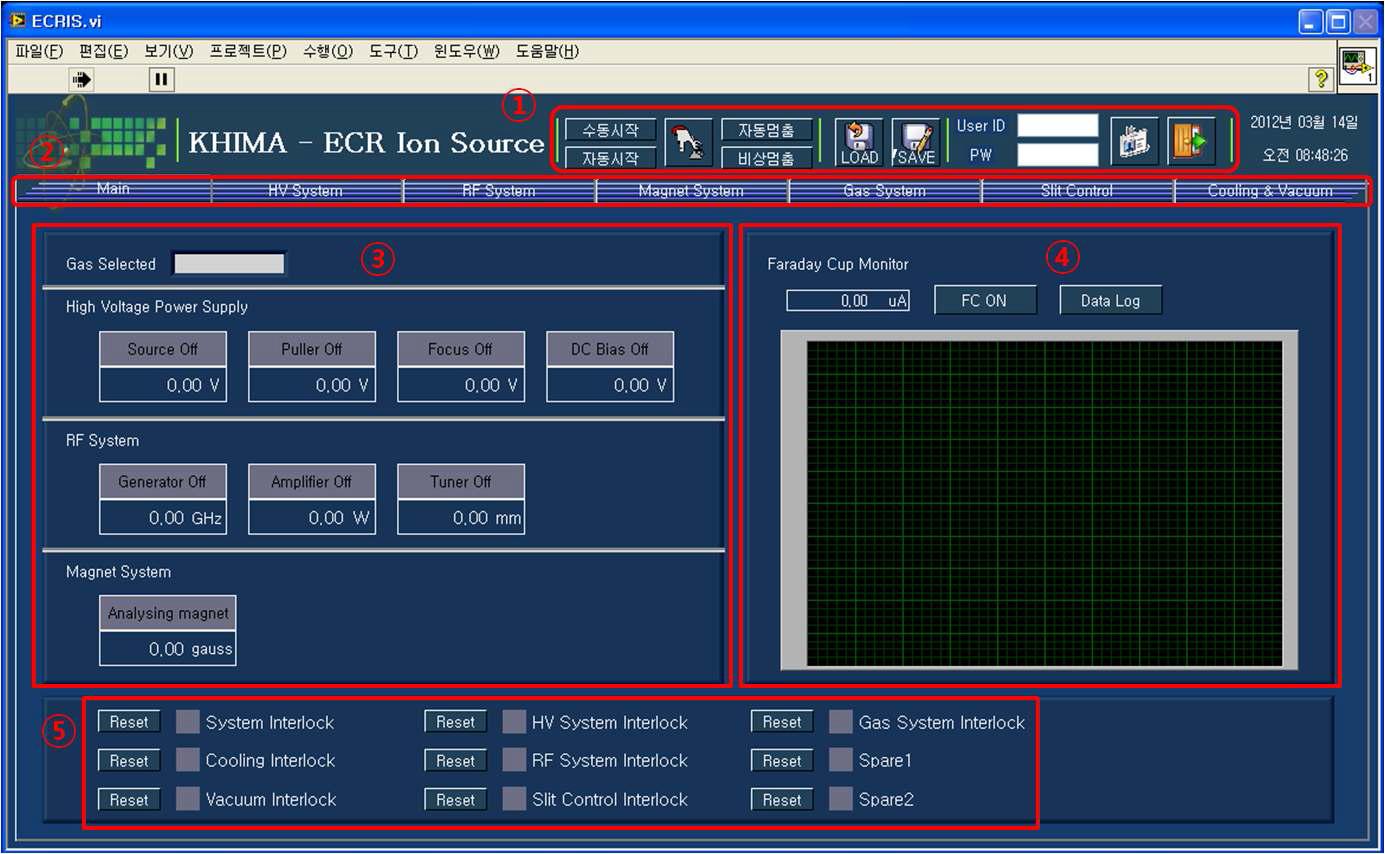Open the 파일(F) menu
Screen dimensions: 1385x854
pyautogui.click(x=39, y=51)
